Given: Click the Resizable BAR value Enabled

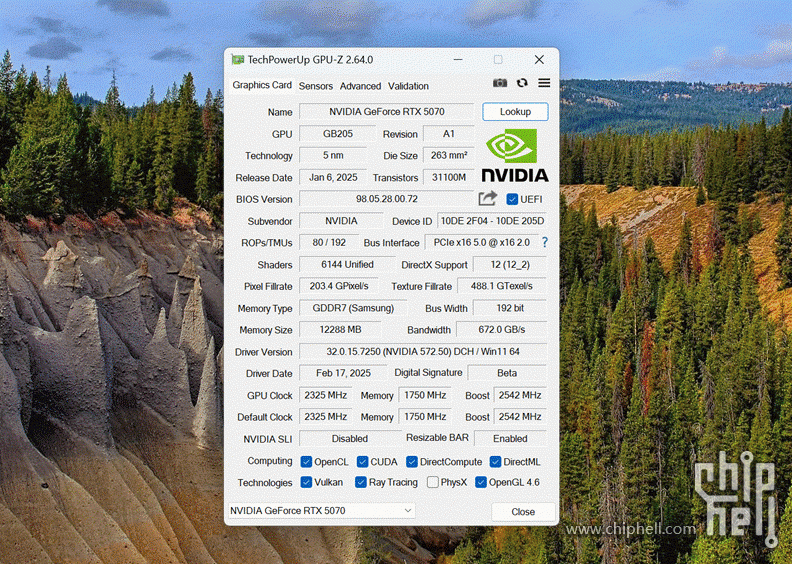Looking at the screenshot, I should pyautogui.click(x=510, y=439).
